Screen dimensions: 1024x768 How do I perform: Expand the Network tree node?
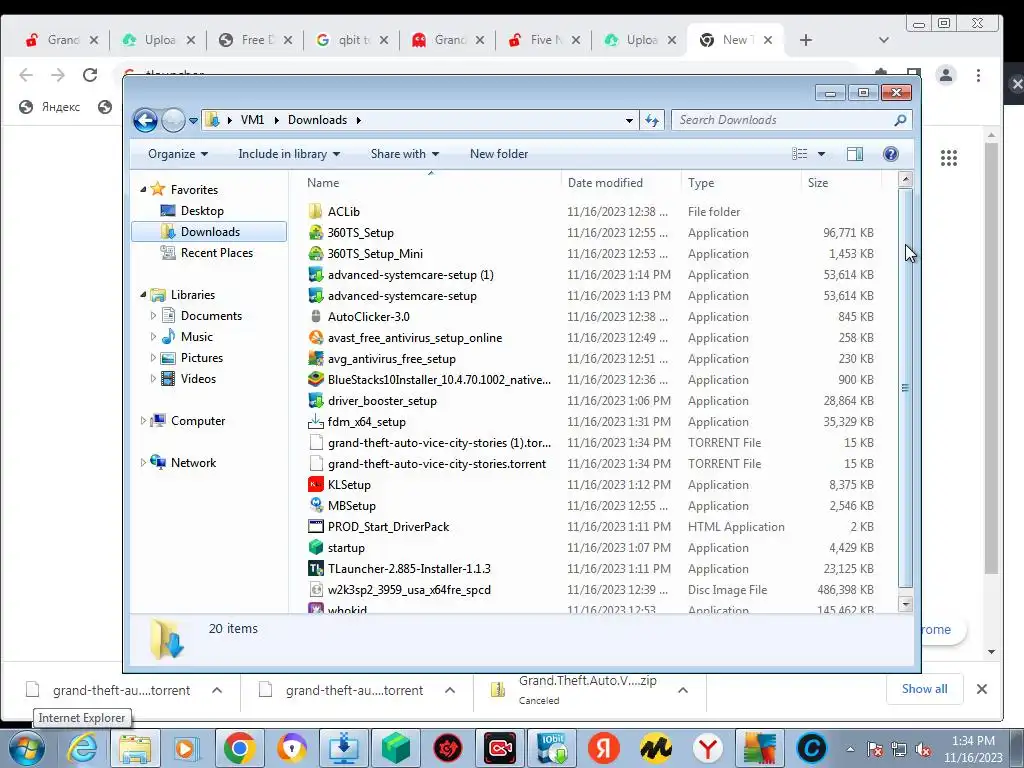click(143, 462)
